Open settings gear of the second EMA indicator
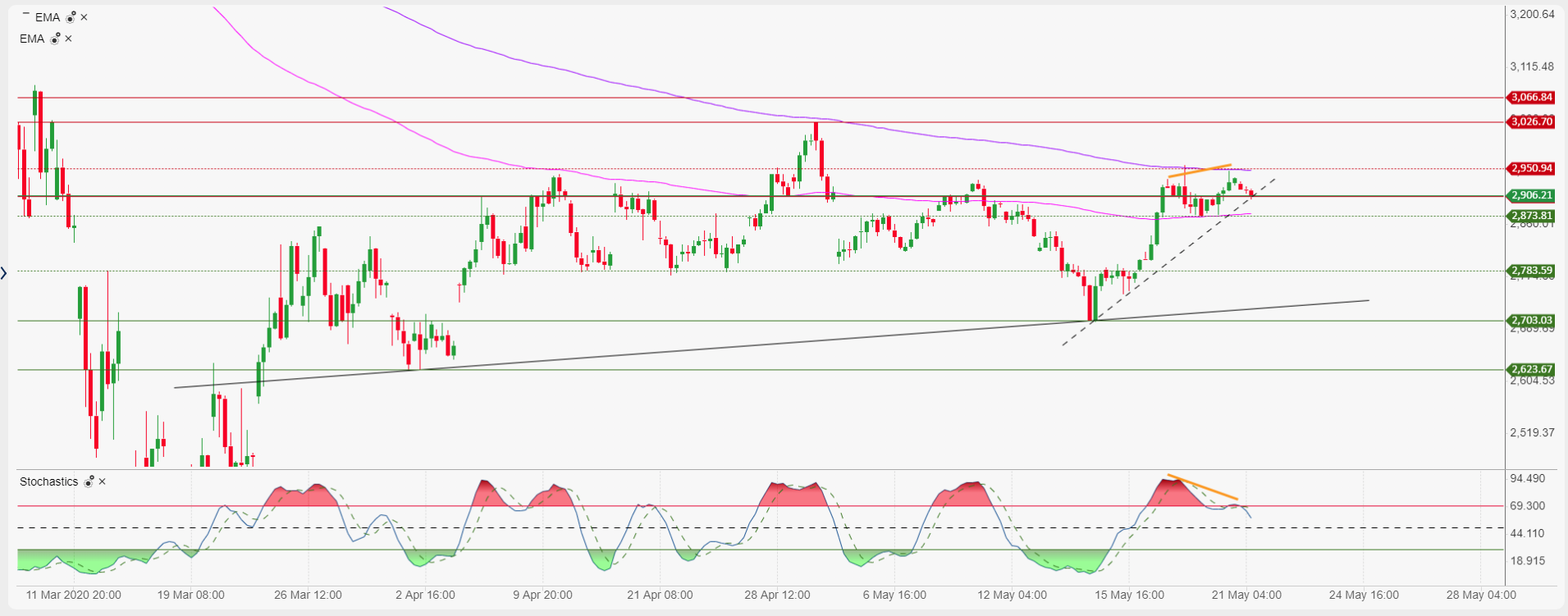 (55, 39)
